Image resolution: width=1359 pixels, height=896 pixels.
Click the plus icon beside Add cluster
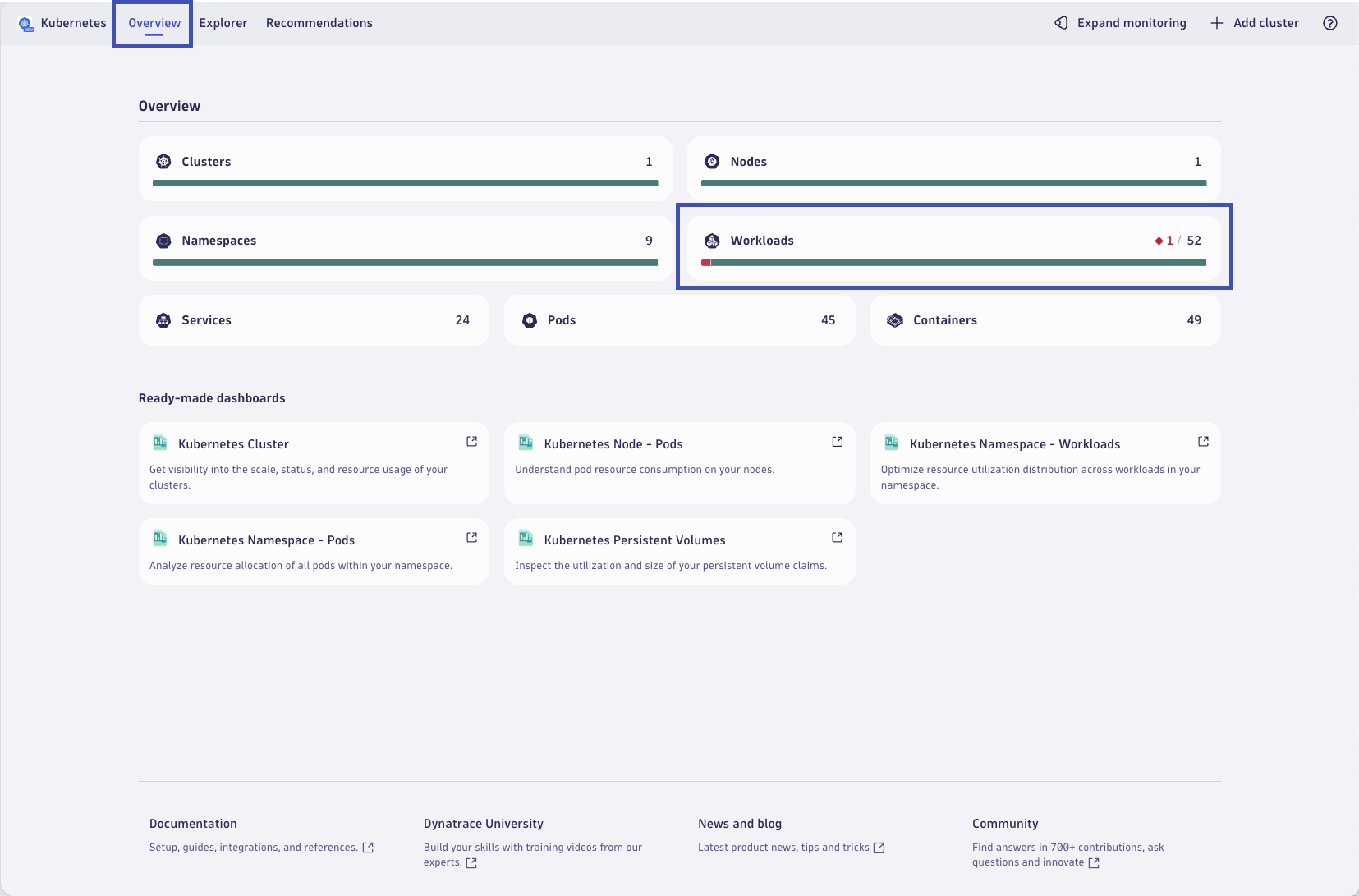(x=1217, y=23)
